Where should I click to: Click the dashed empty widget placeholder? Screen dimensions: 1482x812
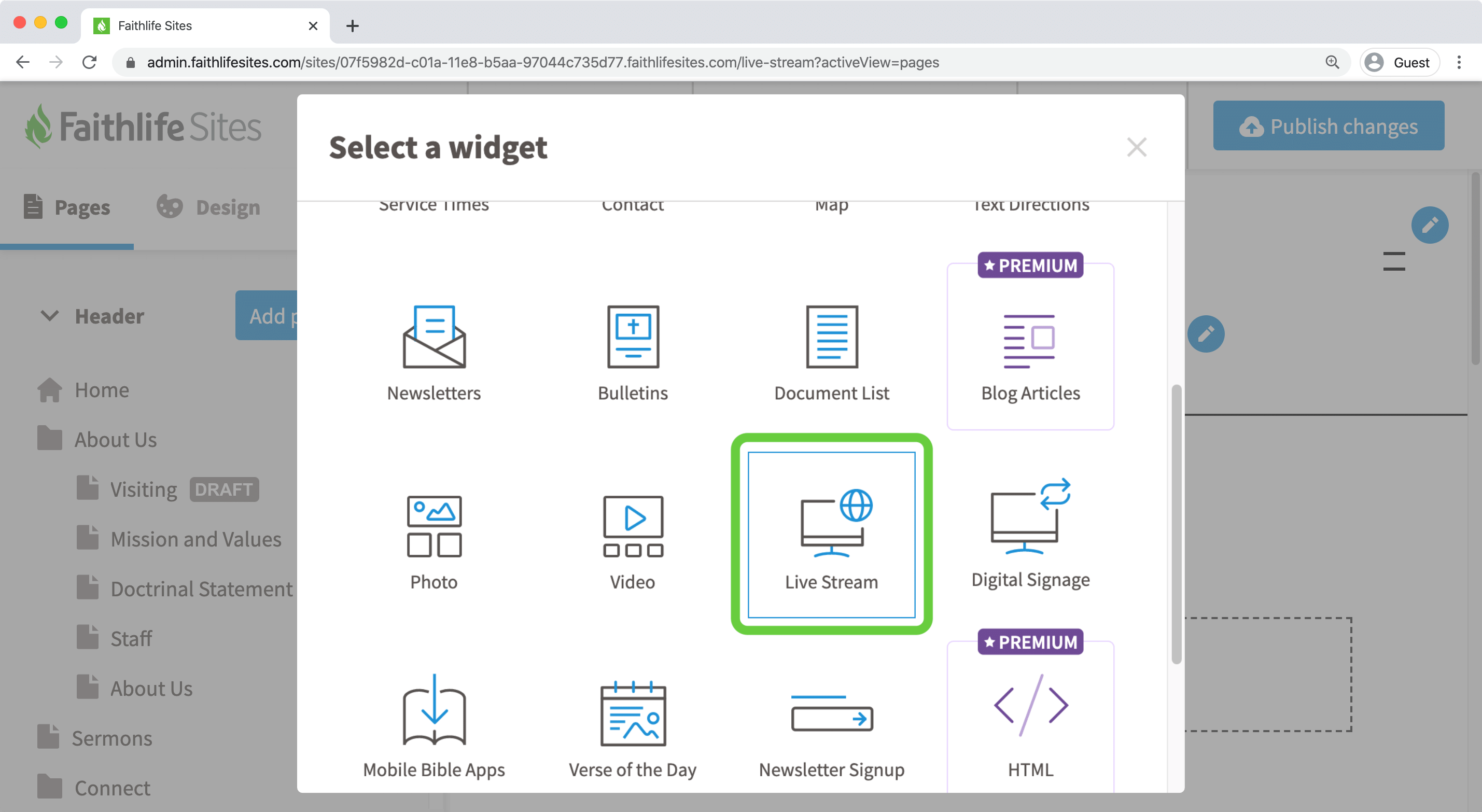(x=1268, y=674)
